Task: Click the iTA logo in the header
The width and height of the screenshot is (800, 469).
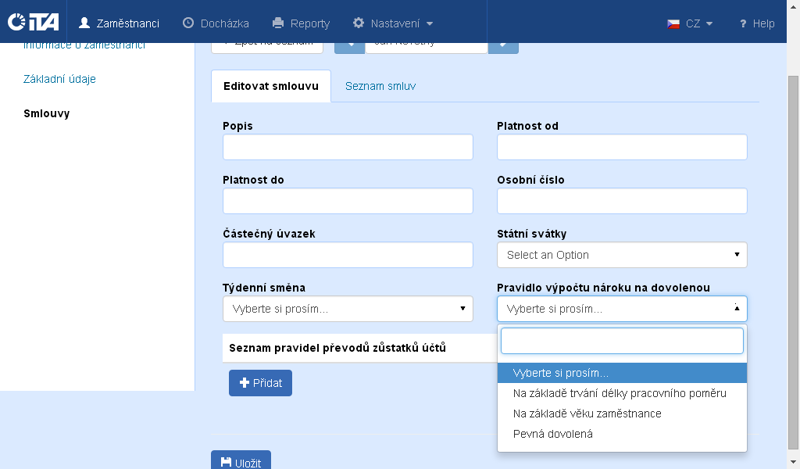Action: click(34, 22)
